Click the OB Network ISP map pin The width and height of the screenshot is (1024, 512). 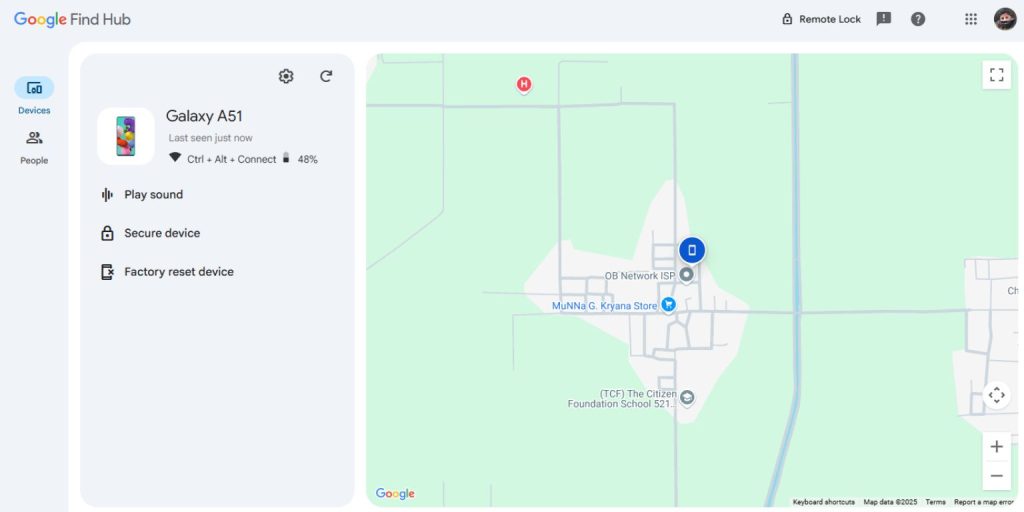click(x=686, y=275)
